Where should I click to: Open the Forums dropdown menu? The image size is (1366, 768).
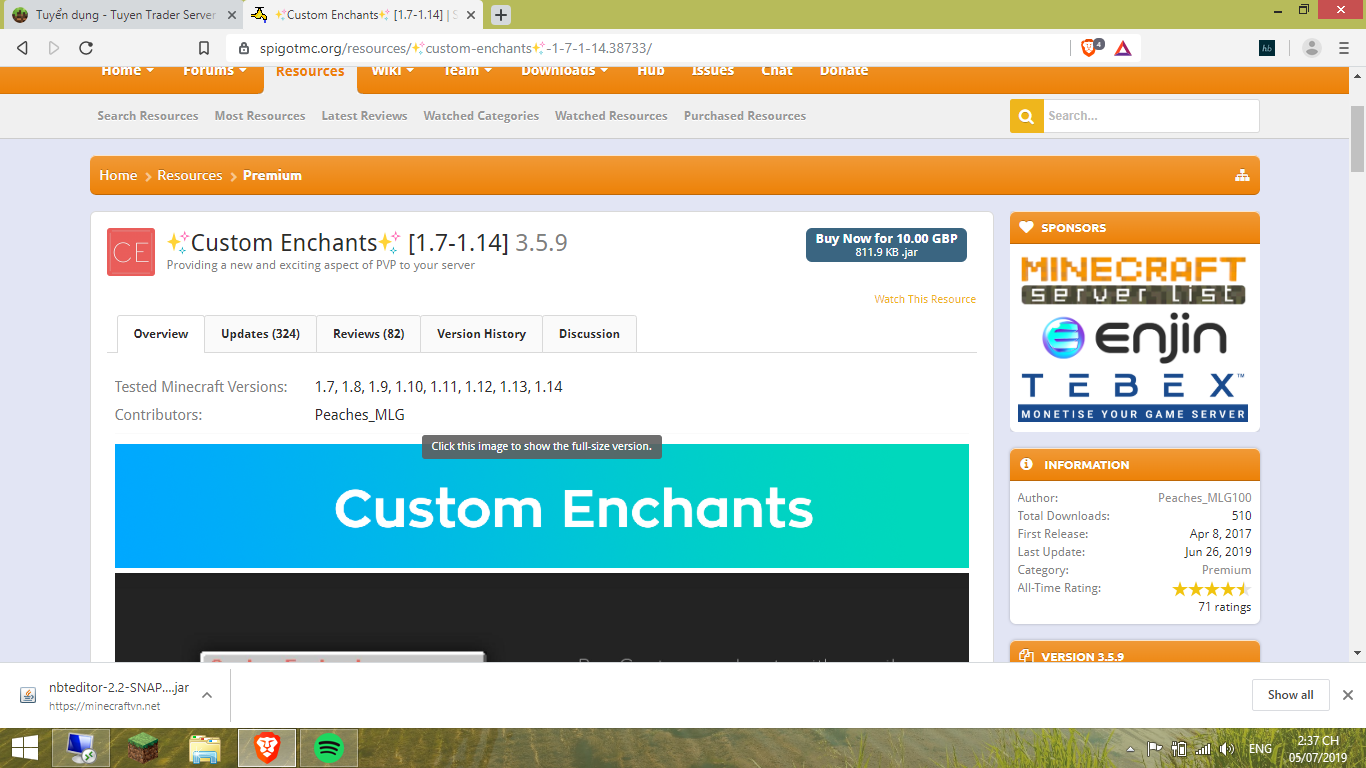click(x=214, y=70)
